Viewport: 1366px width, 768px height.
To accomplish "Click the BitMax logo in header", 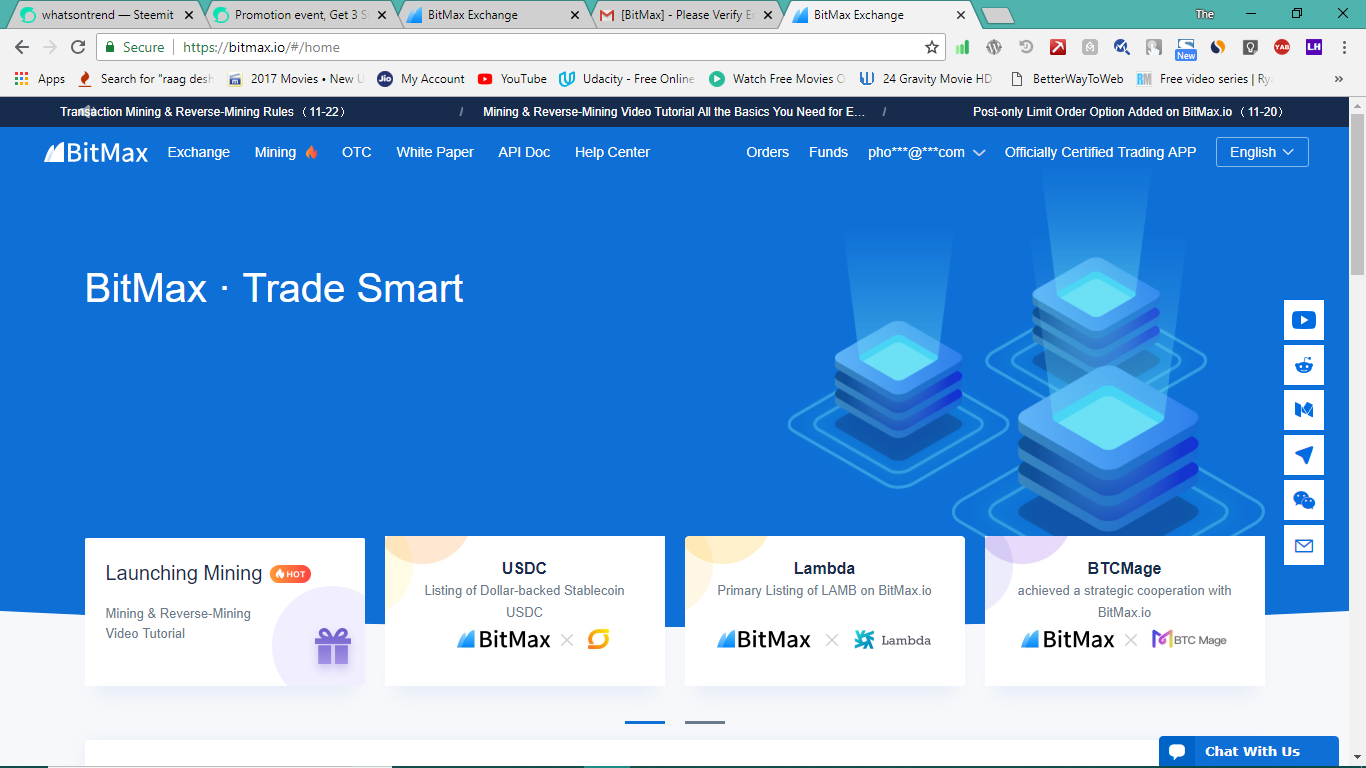I will (96, 152).
